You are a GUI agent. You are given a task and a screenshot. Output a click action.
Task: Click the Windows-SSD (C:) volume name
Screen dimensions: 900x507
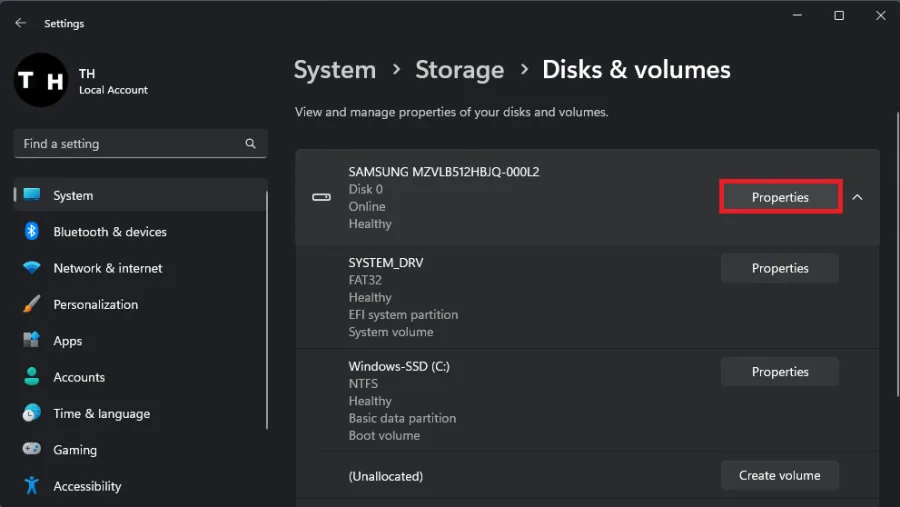click(x=399, y=366)
